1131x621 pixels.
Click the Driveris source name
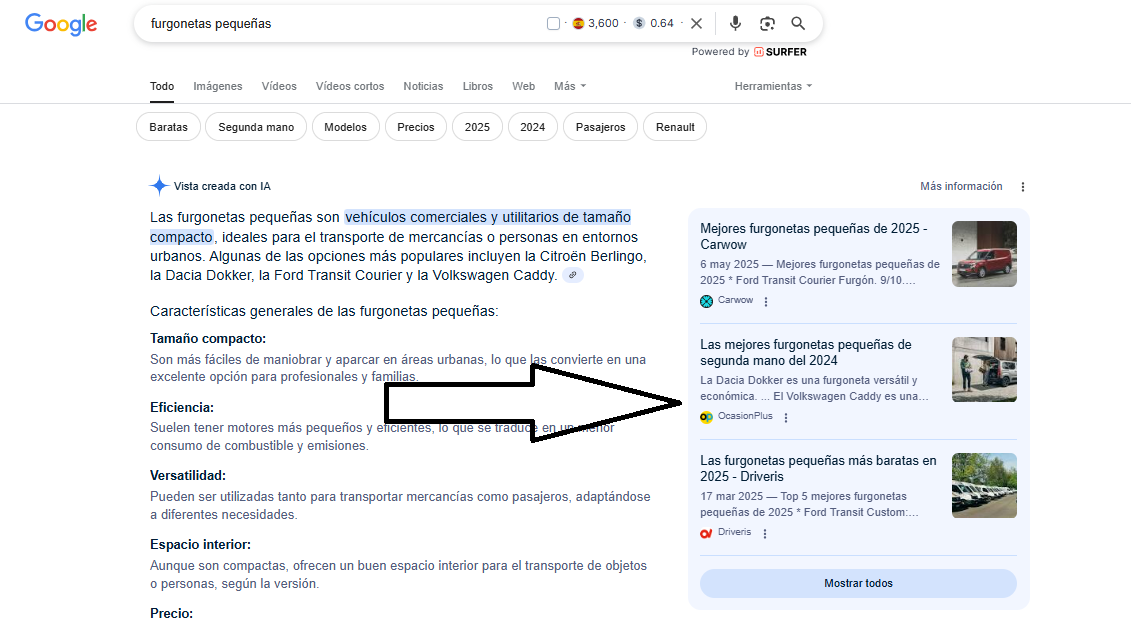point(734,532)
